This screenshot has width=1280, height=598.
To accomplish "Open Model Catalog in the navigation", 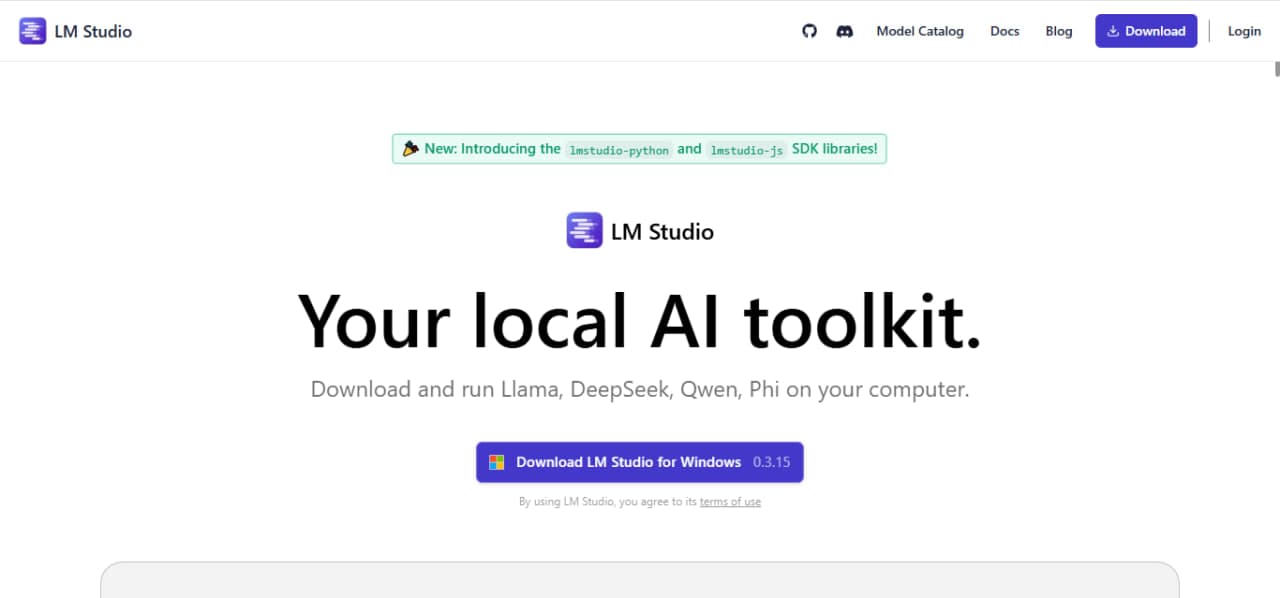I will pos(920,31).
